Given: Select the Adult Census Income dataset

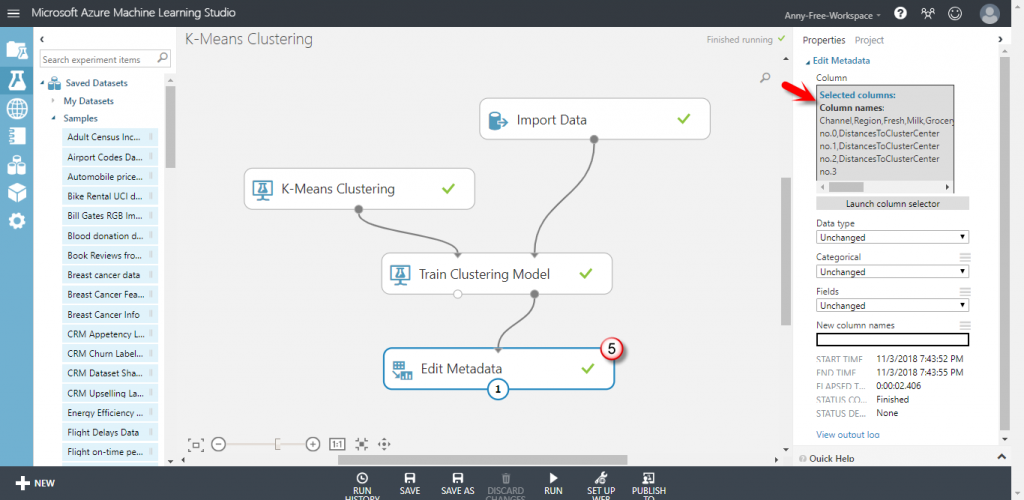Looking at the screenshot, I should 110,137.
